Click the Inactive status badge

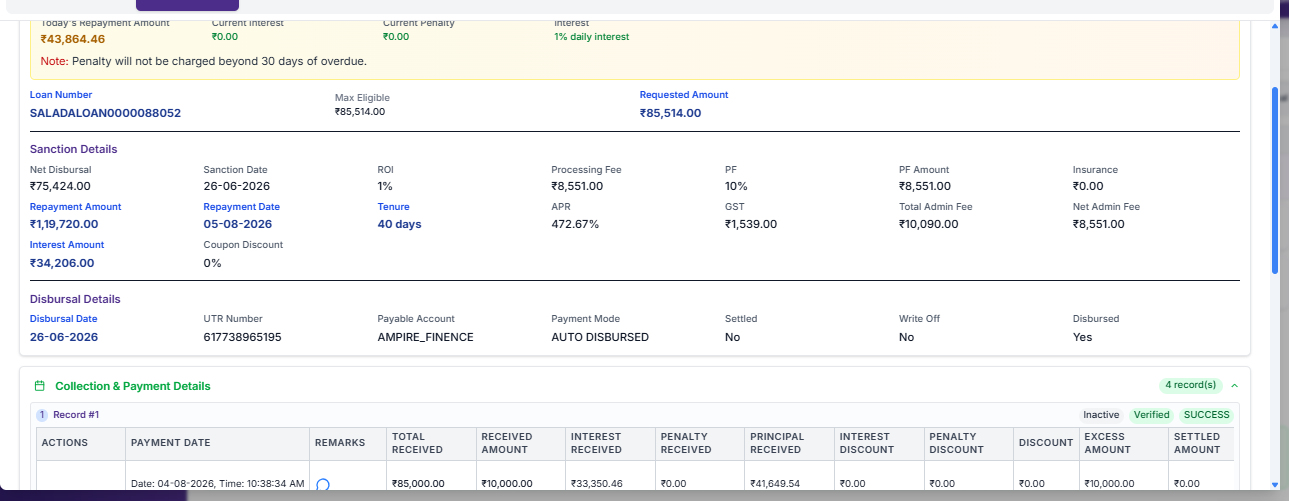[x=1101, y=415]
